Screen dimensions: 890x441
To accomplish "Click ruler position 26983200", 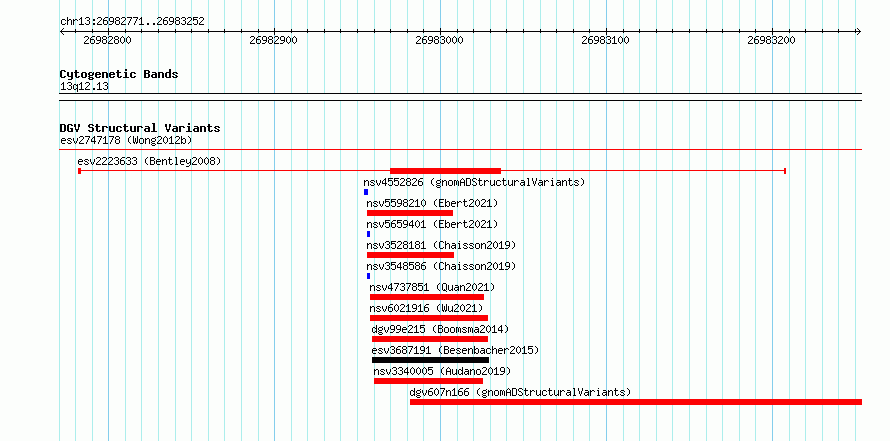I will 771,40.
